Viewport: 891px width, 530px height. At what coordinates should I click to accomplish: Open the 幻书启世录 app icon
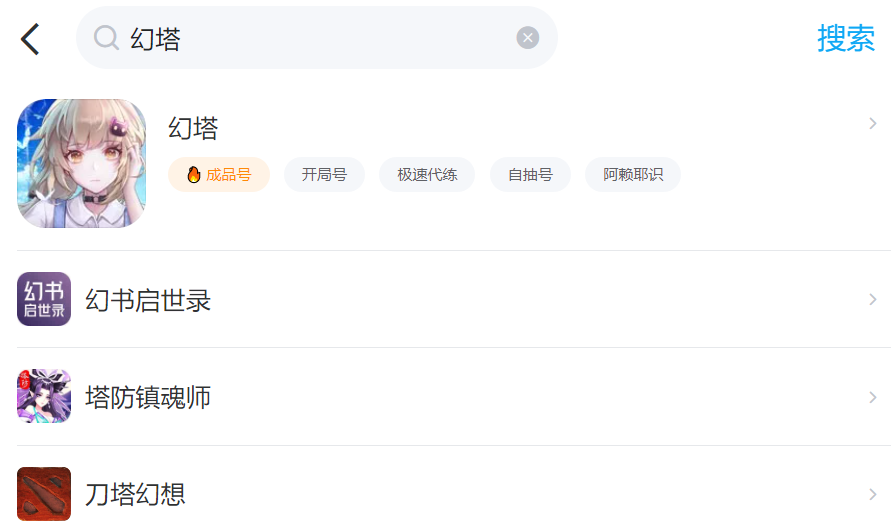tap(44, 299)
